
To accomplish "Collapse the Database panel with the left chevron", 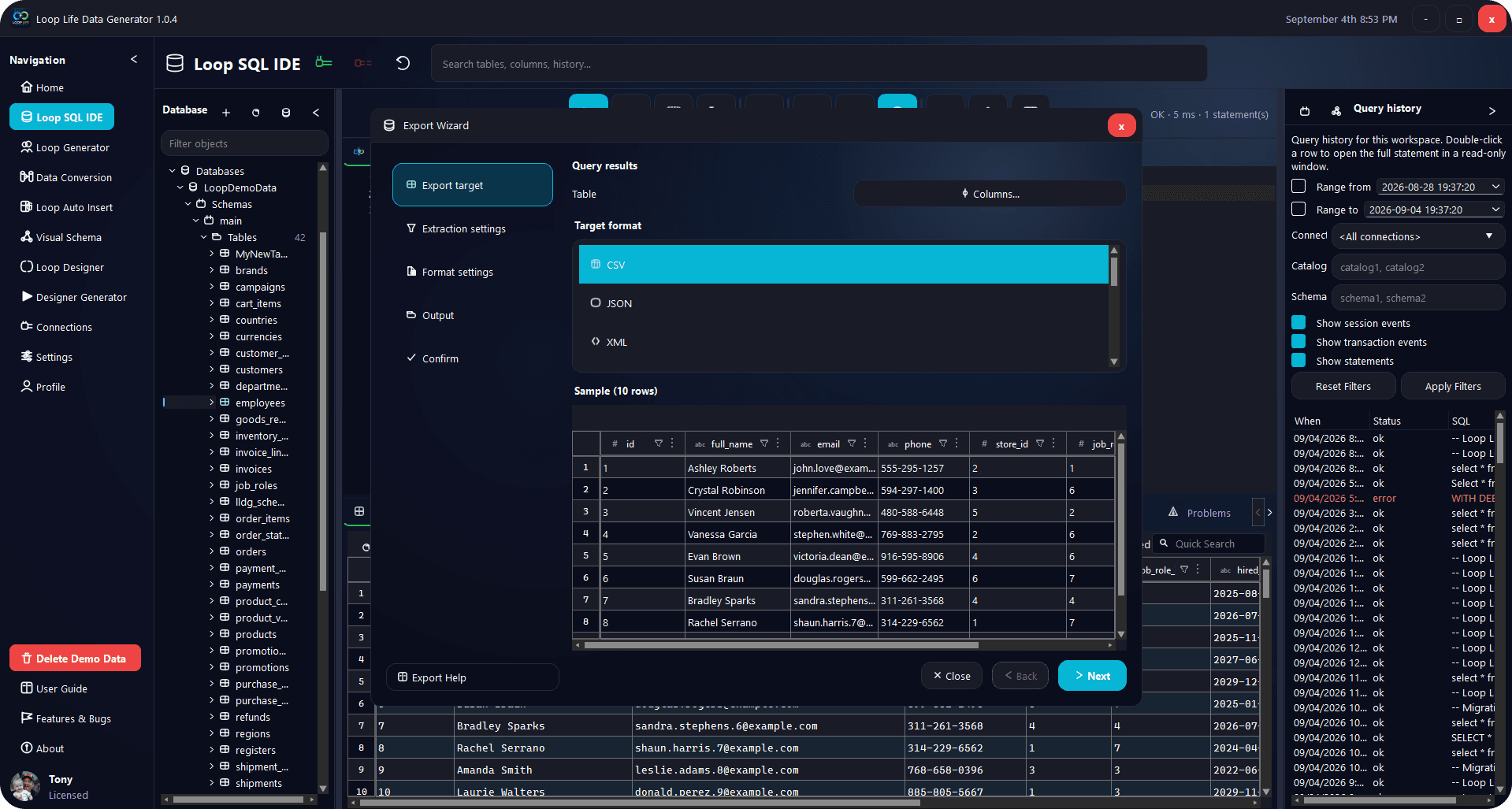I will point(316,113).
